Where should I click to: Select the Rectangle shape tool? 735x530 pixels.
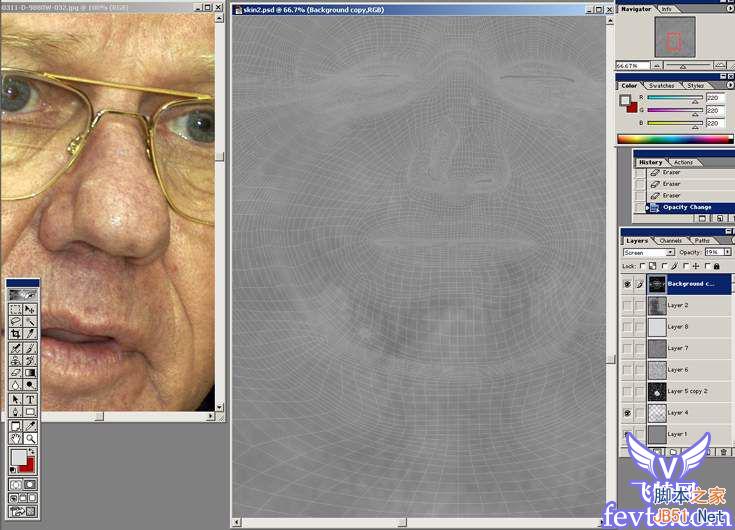30,412
